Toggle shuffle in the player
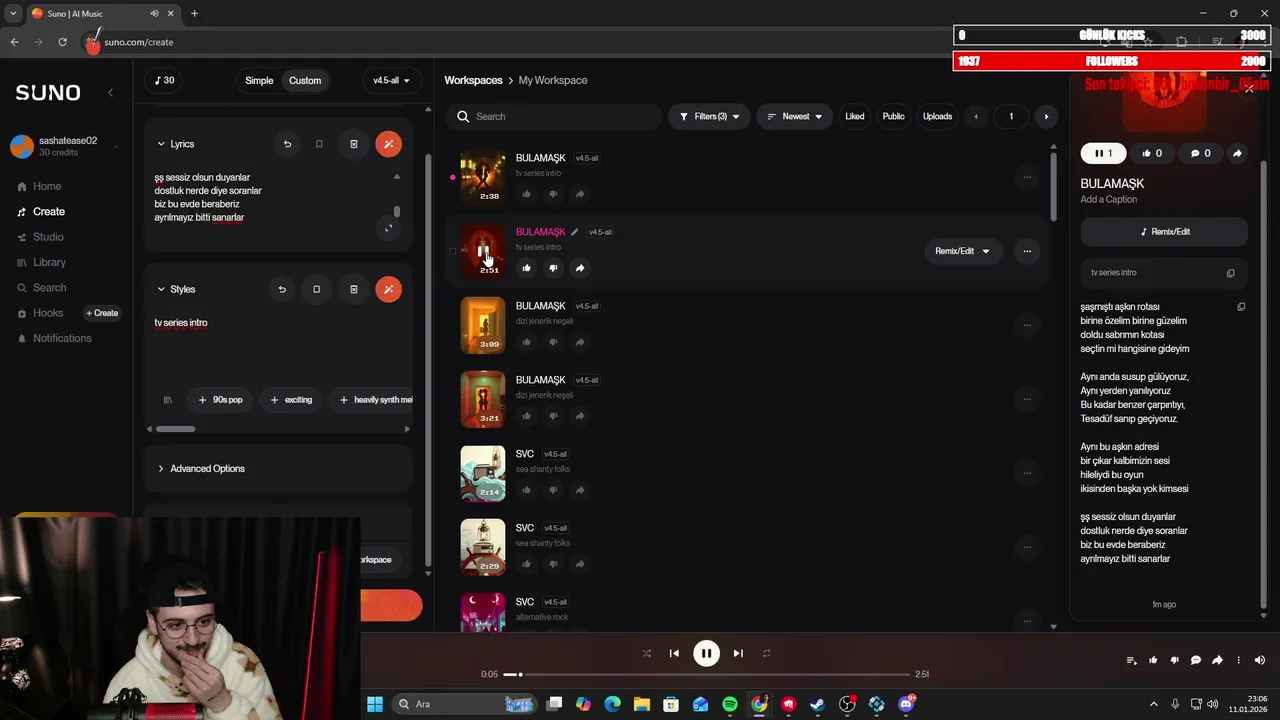The image size is (1280, 720). pyautogui.click(x=646, y=653)
